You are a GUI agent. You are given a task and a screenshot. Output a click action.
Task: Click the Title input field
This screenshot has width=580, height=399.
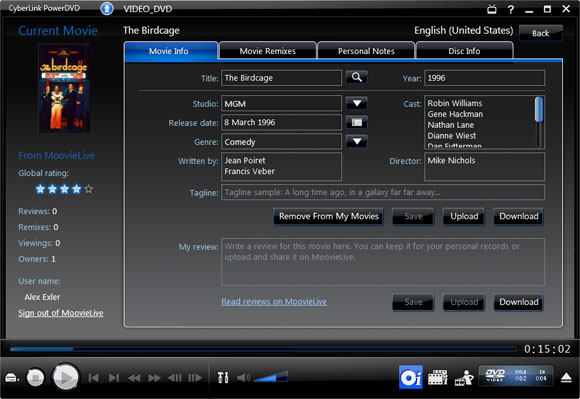(281, 78)
